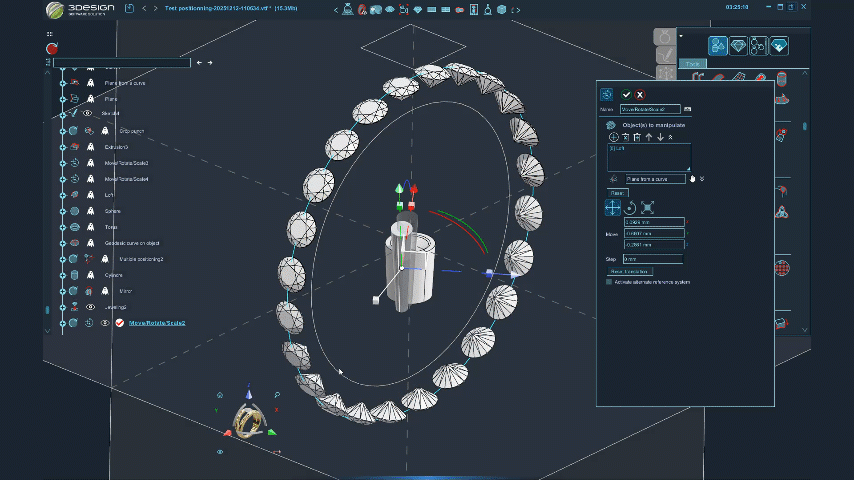Screen dimensions: 854x480
Task: Move selected object down in the list
Action: (x=659, y=137)
